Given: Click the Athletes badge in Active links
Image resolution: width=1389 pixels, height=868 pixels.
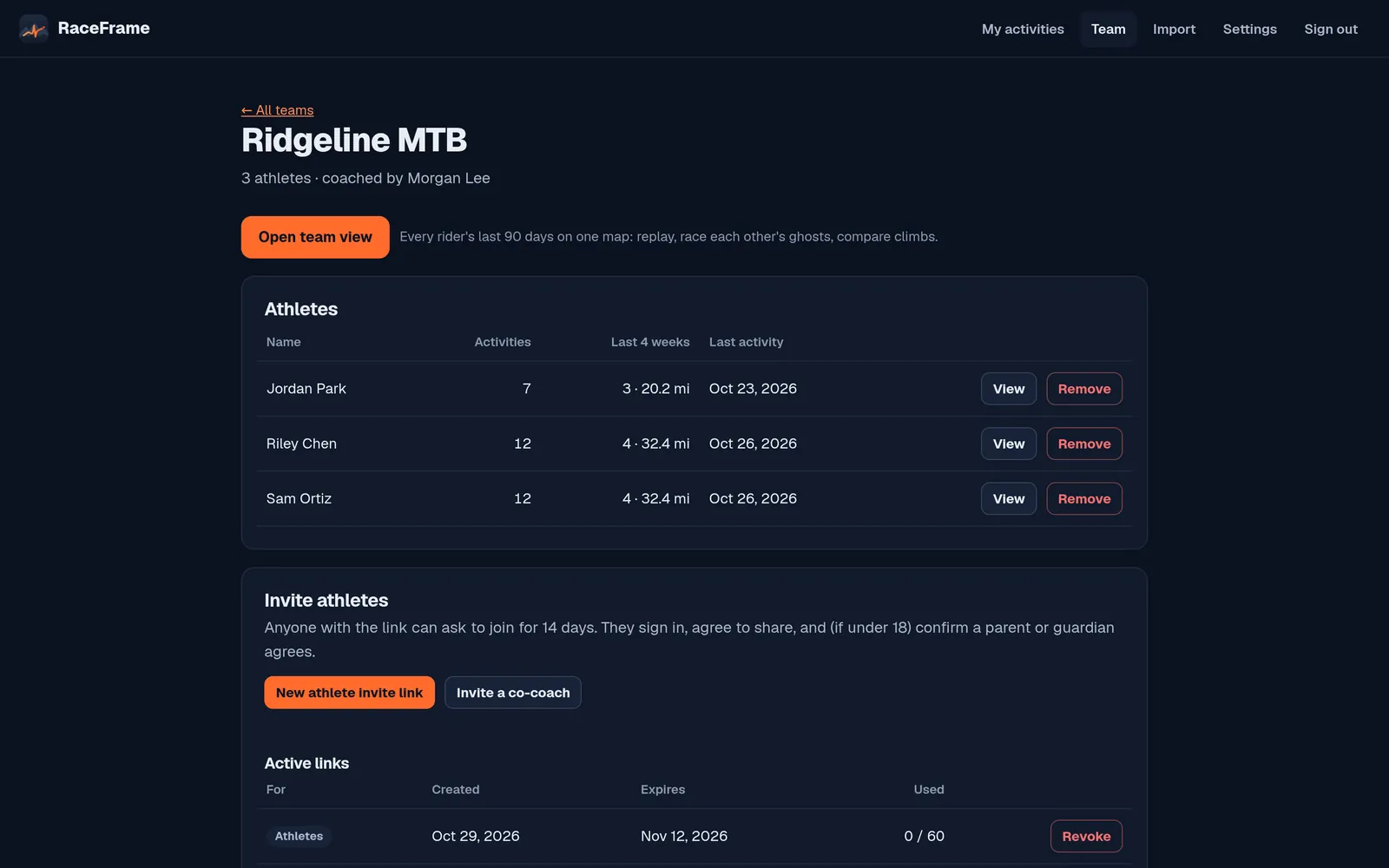Looking at the screenshot, I should point(299,836).
